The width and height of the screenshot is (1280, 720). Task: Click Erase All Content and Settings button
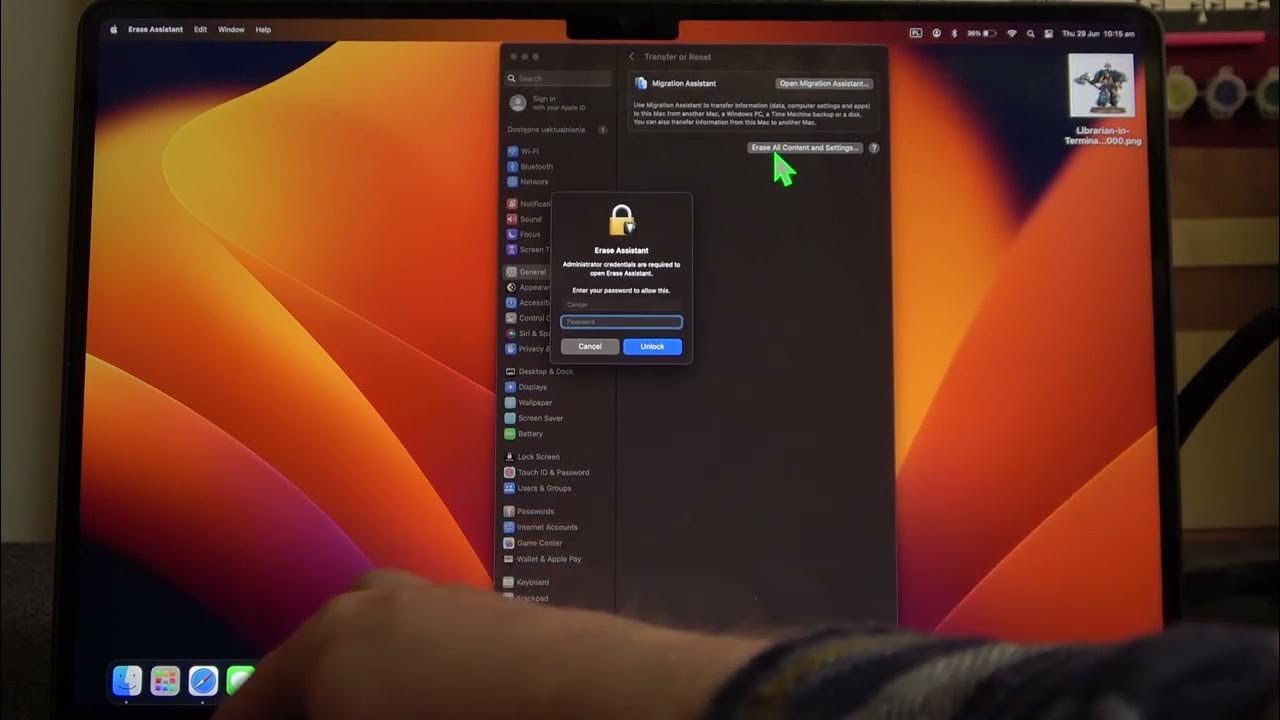[805, 148]
